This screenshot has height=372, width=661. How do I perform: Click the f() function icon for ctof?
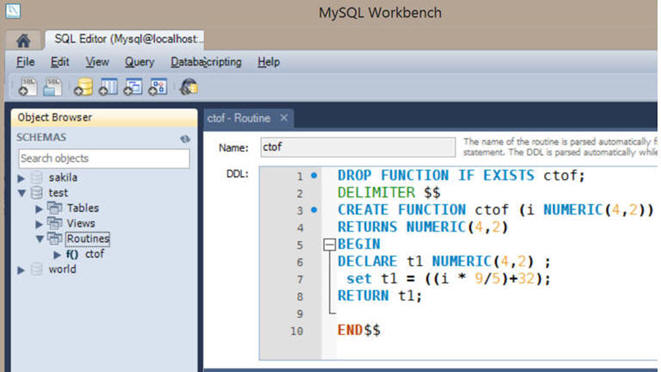(72, 254)
